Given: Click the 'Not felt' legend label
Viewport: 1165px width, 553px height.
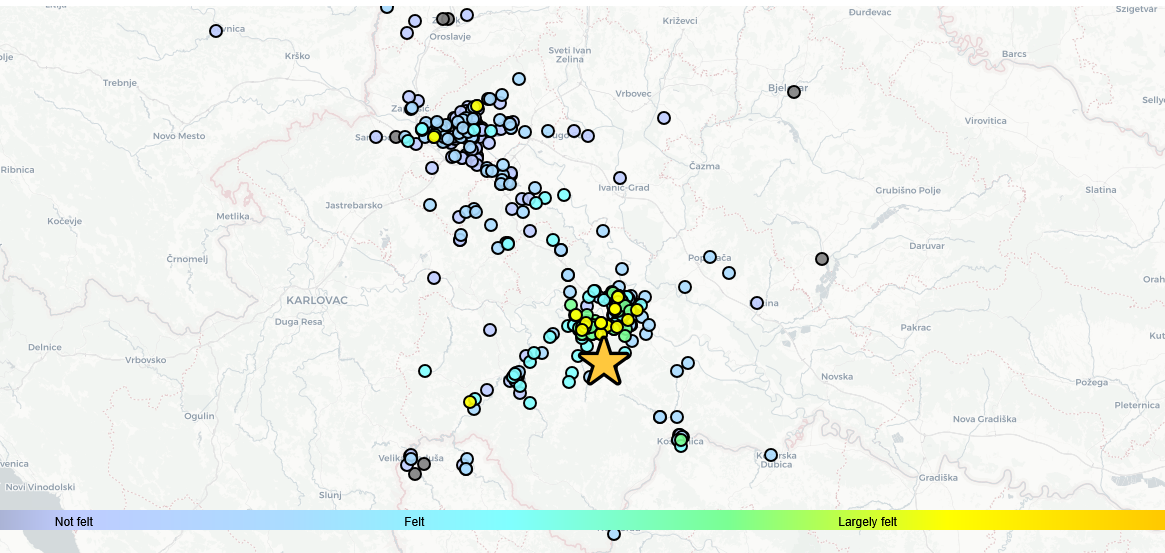Looking at the screenshot, I should [x=74, y=522].
